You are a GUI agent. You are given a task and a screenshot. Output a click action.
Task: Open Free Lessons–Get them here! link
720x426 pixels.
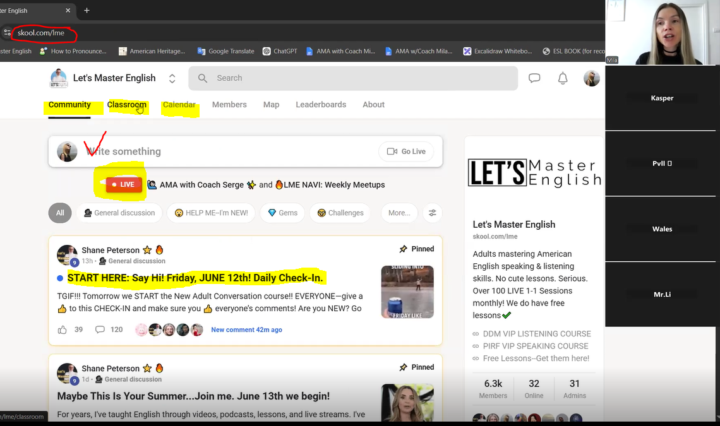(535, 359)
